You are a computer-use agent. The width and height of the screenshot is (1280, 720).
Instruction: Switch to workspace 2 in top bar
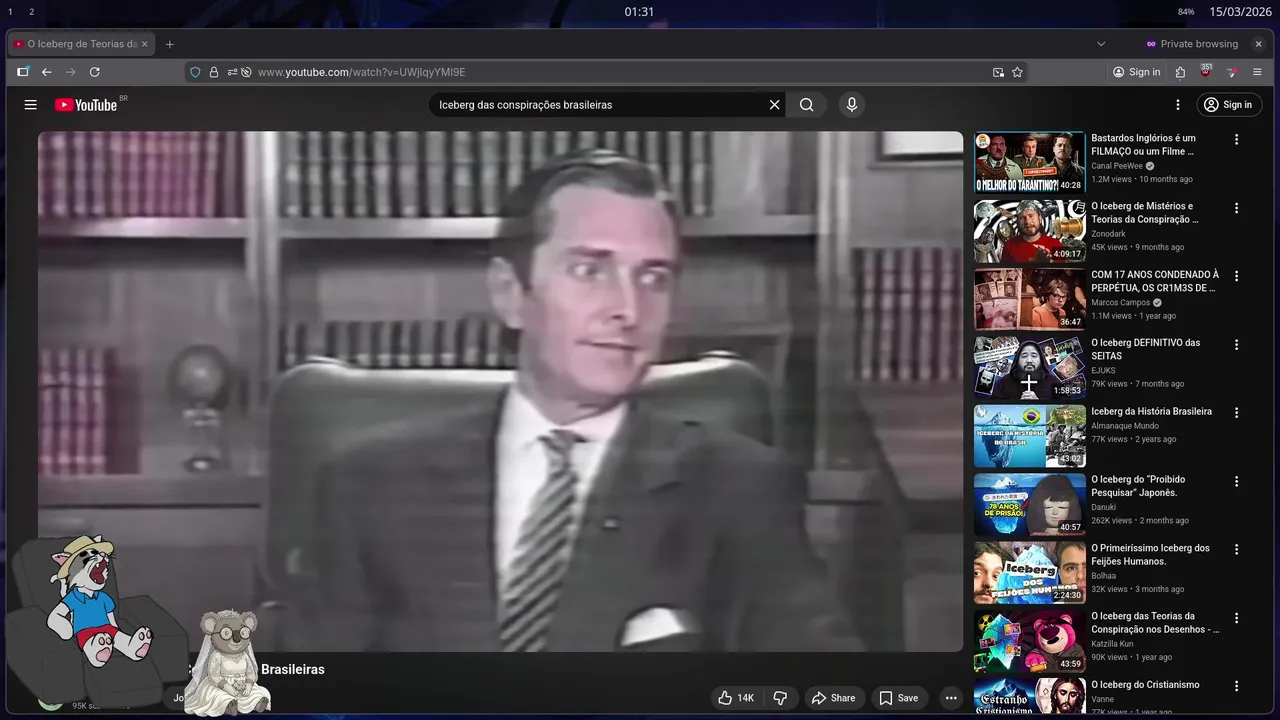click(x=32, y=12)
